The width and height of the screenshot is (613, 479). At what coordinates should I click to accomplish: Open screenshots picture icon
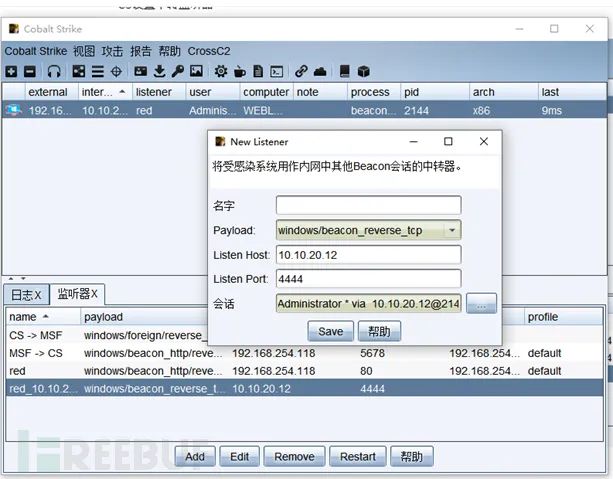[196, 71]
